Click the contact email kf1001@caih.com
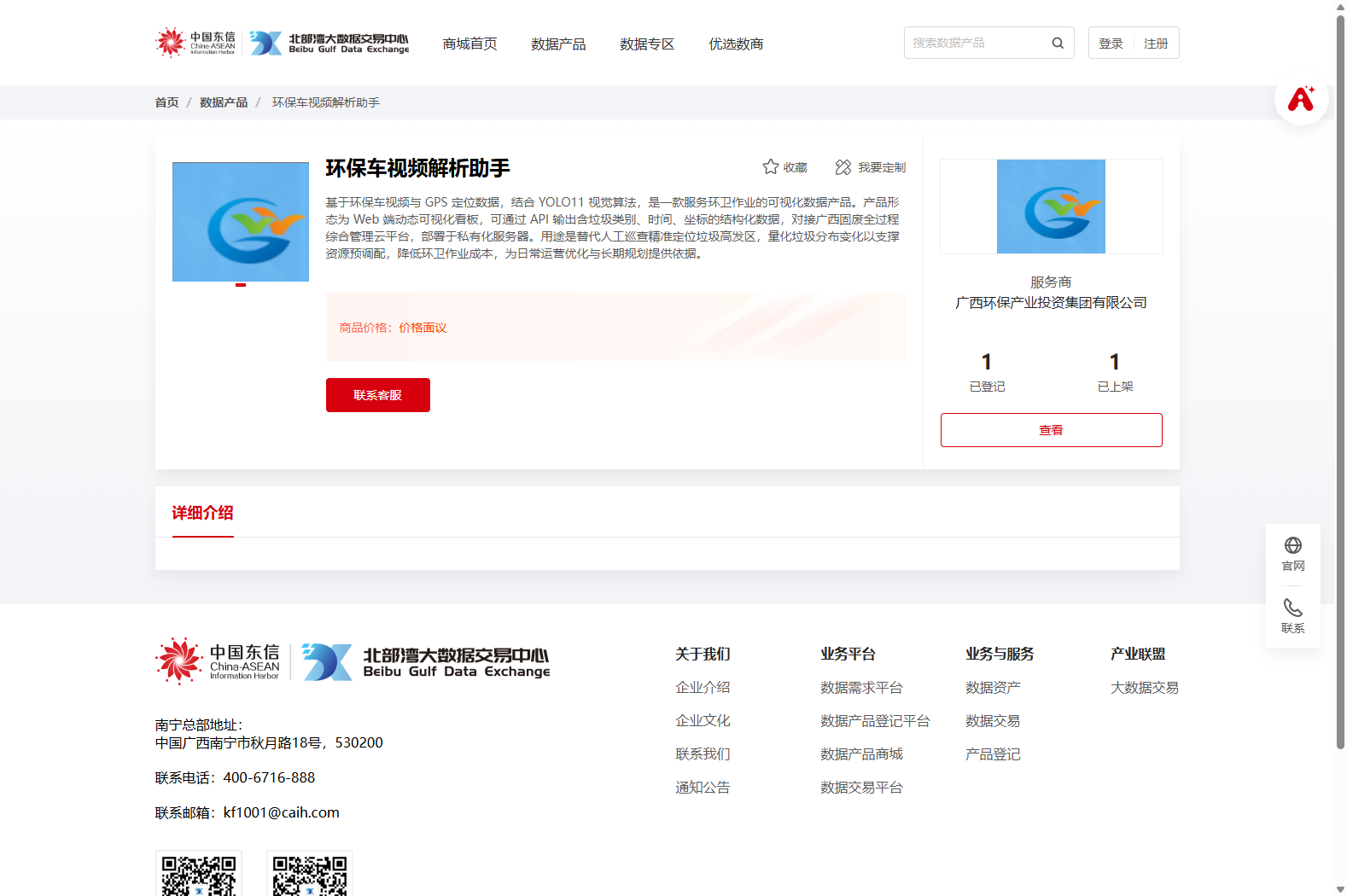The width and height of the screenshot is (1347, 896). 282,813
